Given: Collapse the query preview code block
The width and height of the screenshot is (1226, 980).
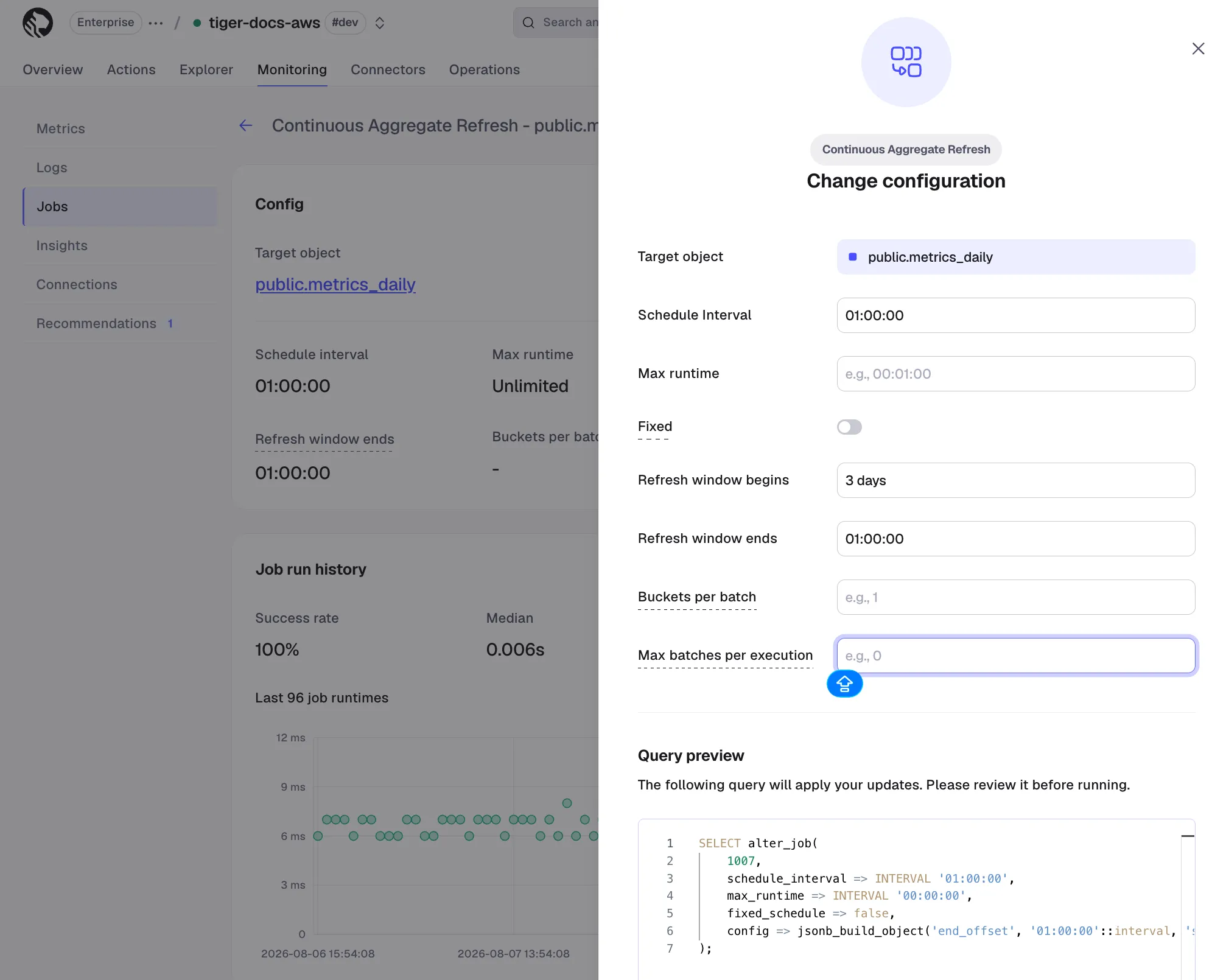Looking at the screenshot, I should click(x=1188, y=836).
